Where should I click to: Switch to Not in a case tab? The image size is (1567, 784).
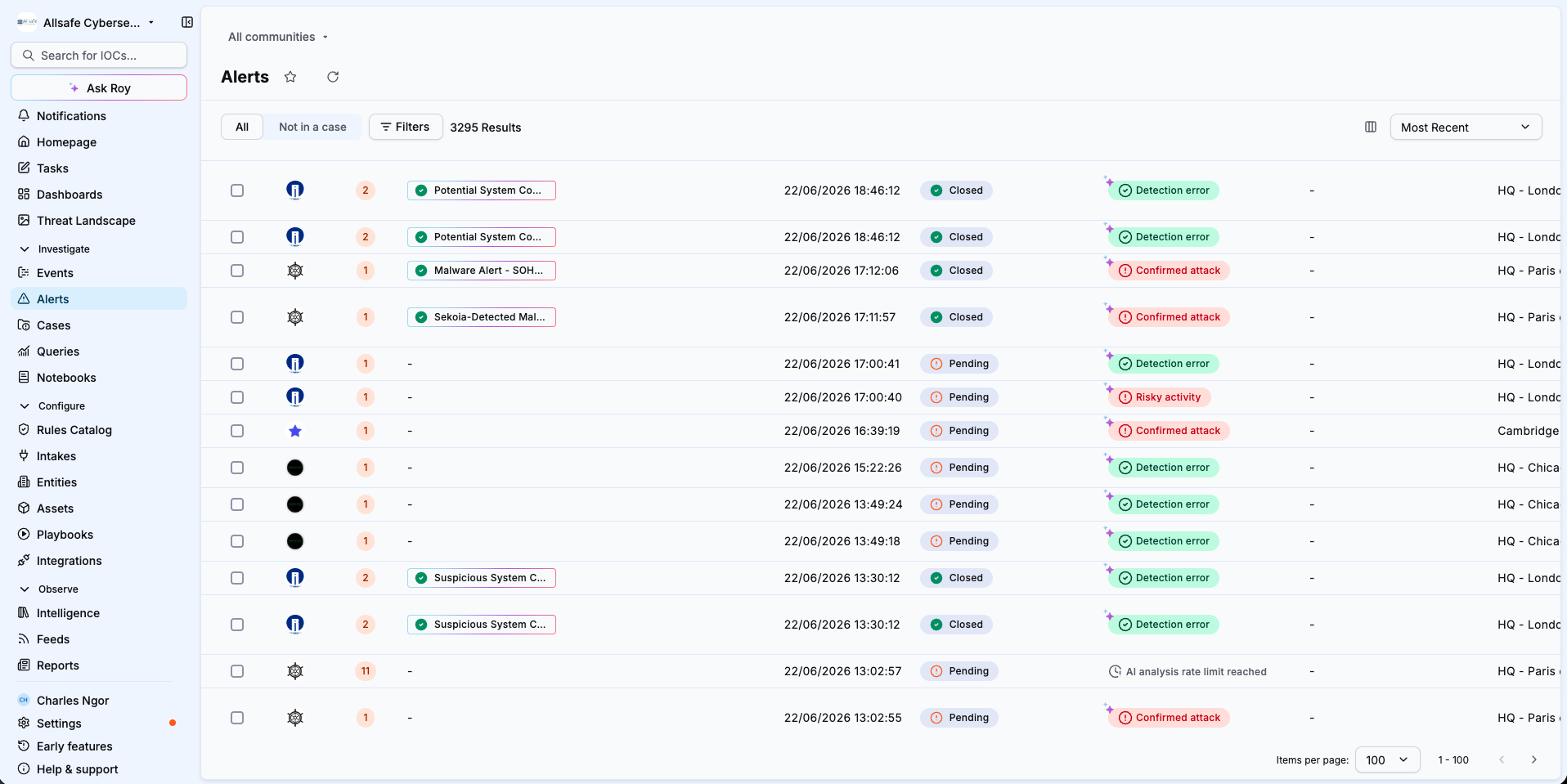click(x=312, y=127)
